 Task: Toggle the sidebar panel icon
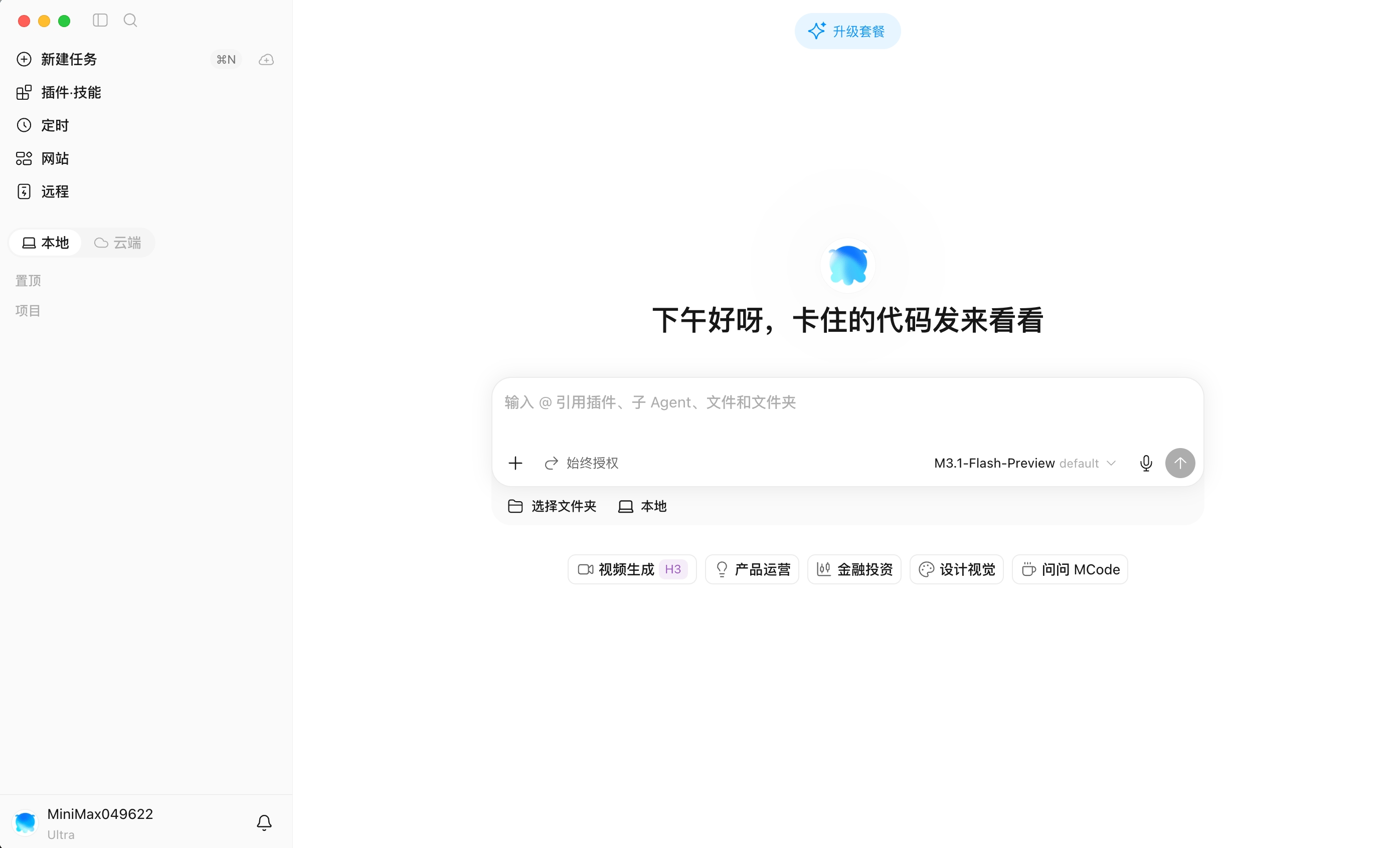click(100, 21)
